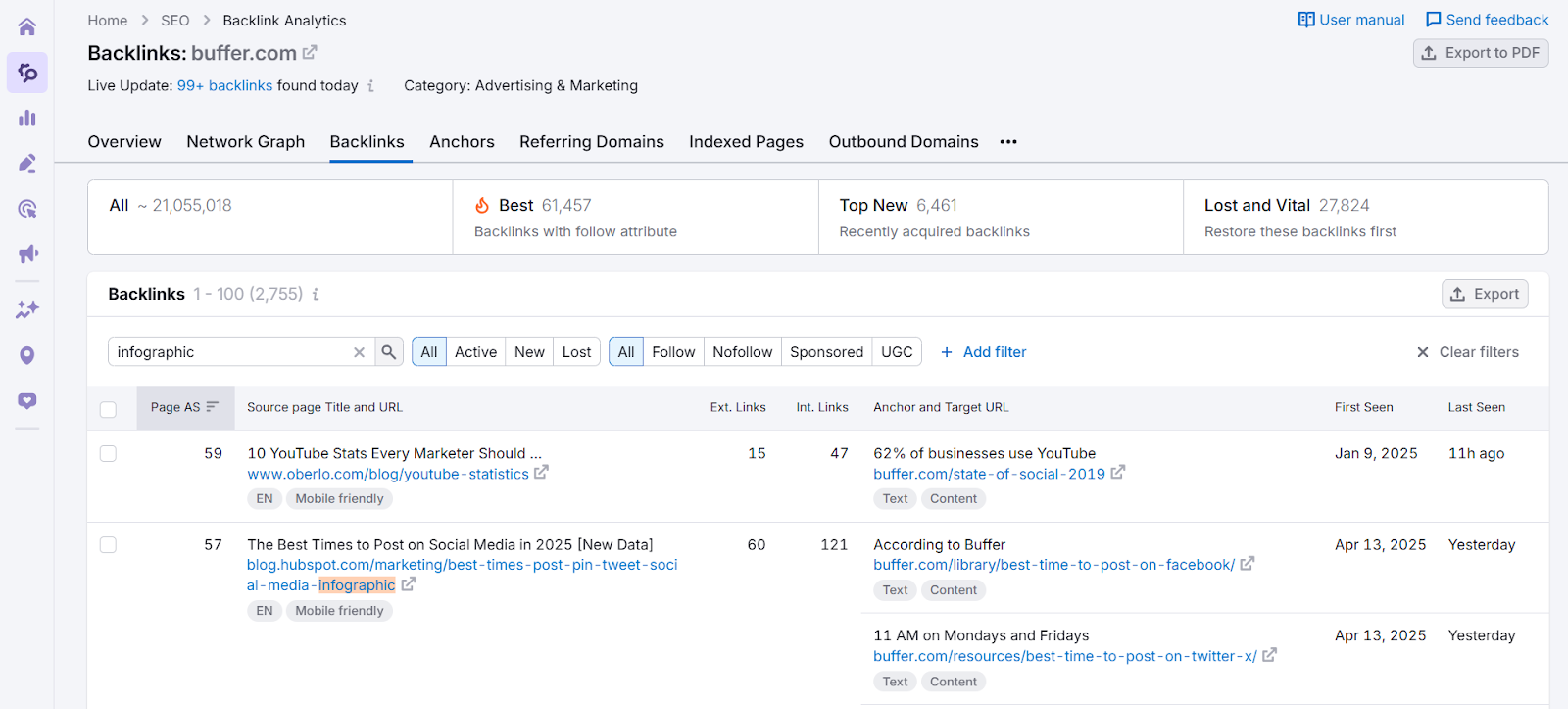1568x709 pixels.
Task: Select All in the status filter group
Action: coord(429,352)
